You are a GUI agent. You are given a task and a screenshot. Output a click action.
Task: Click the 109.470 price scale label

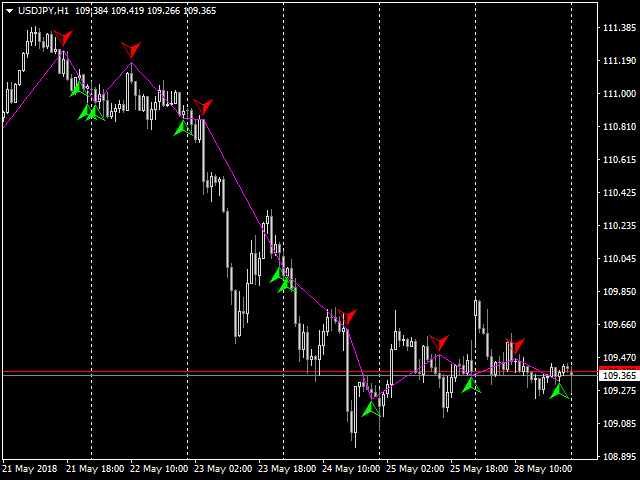coord(619,358)
